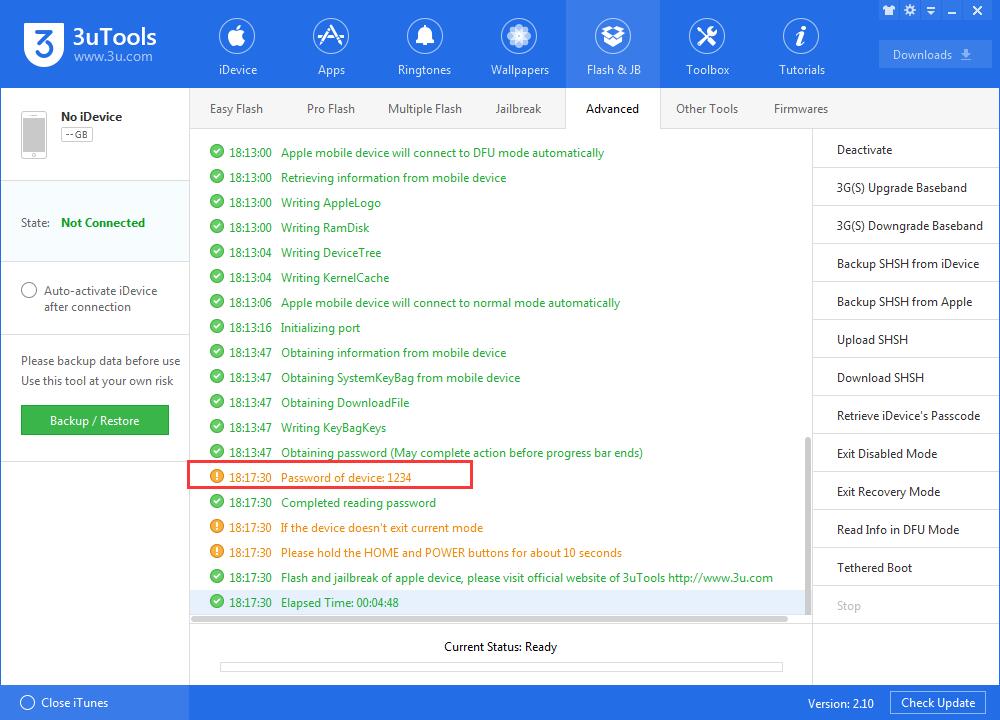Click the Upload SHSH option

(x=906, y=340)
